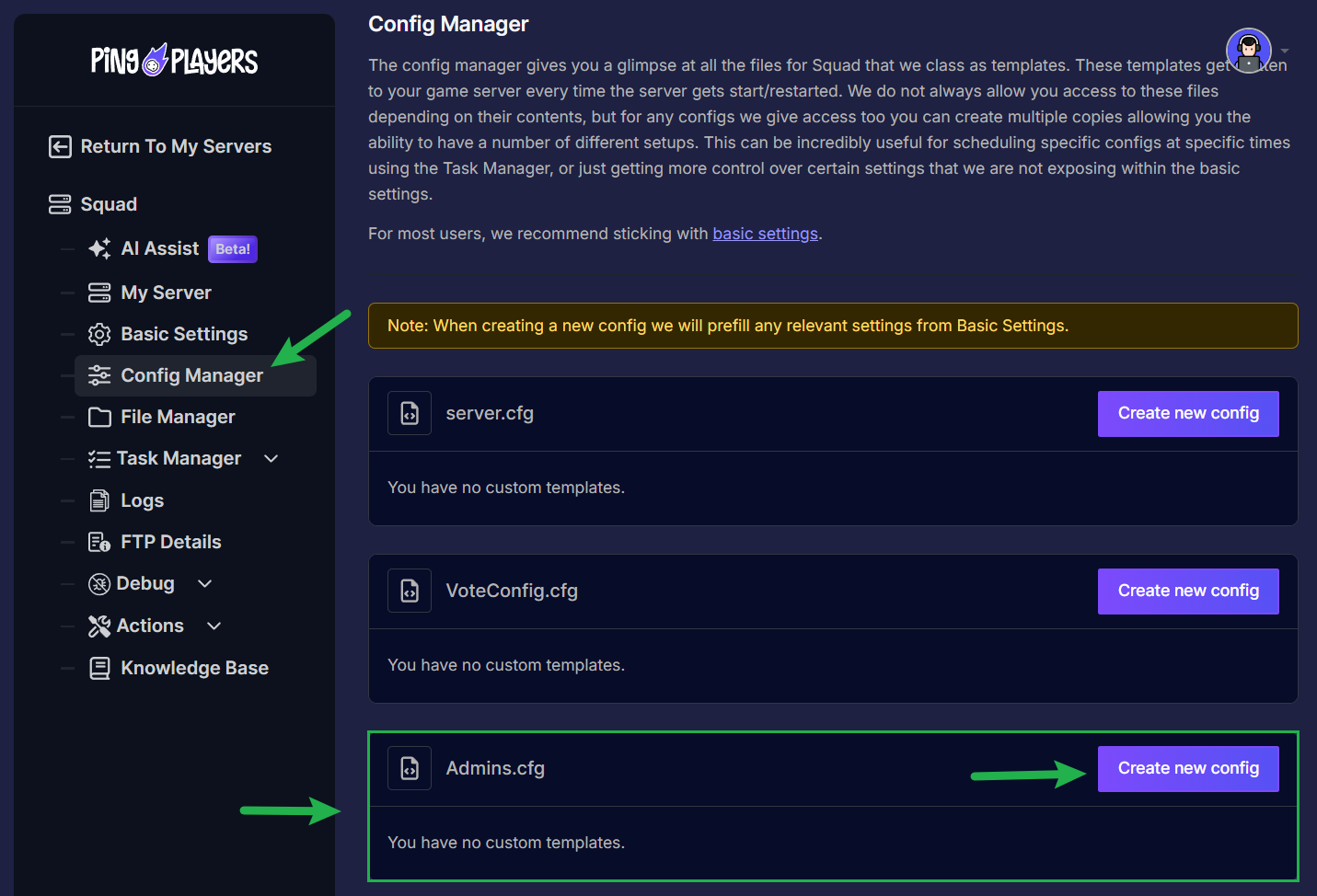Click the AI Assist sparkle icon

(x=99, y=248)
